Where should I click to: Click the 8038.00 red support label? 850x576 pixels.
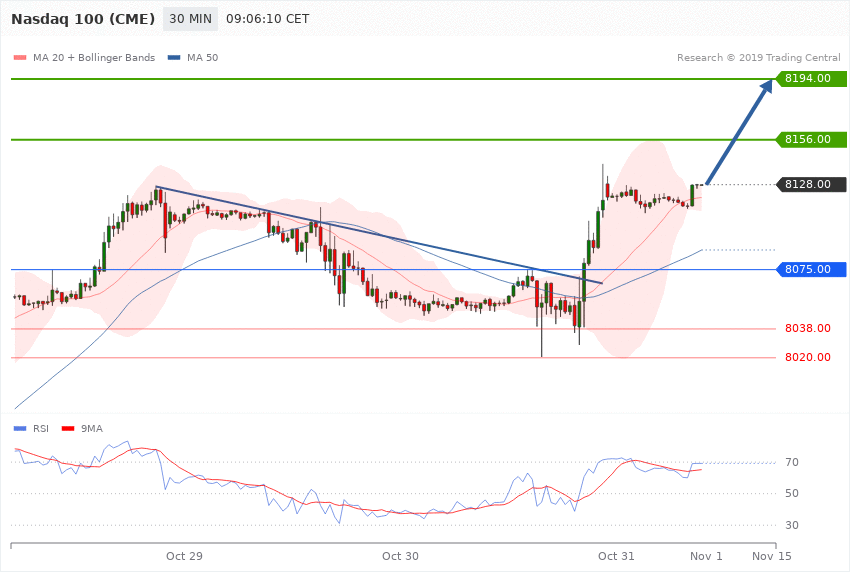coord(808,328)
